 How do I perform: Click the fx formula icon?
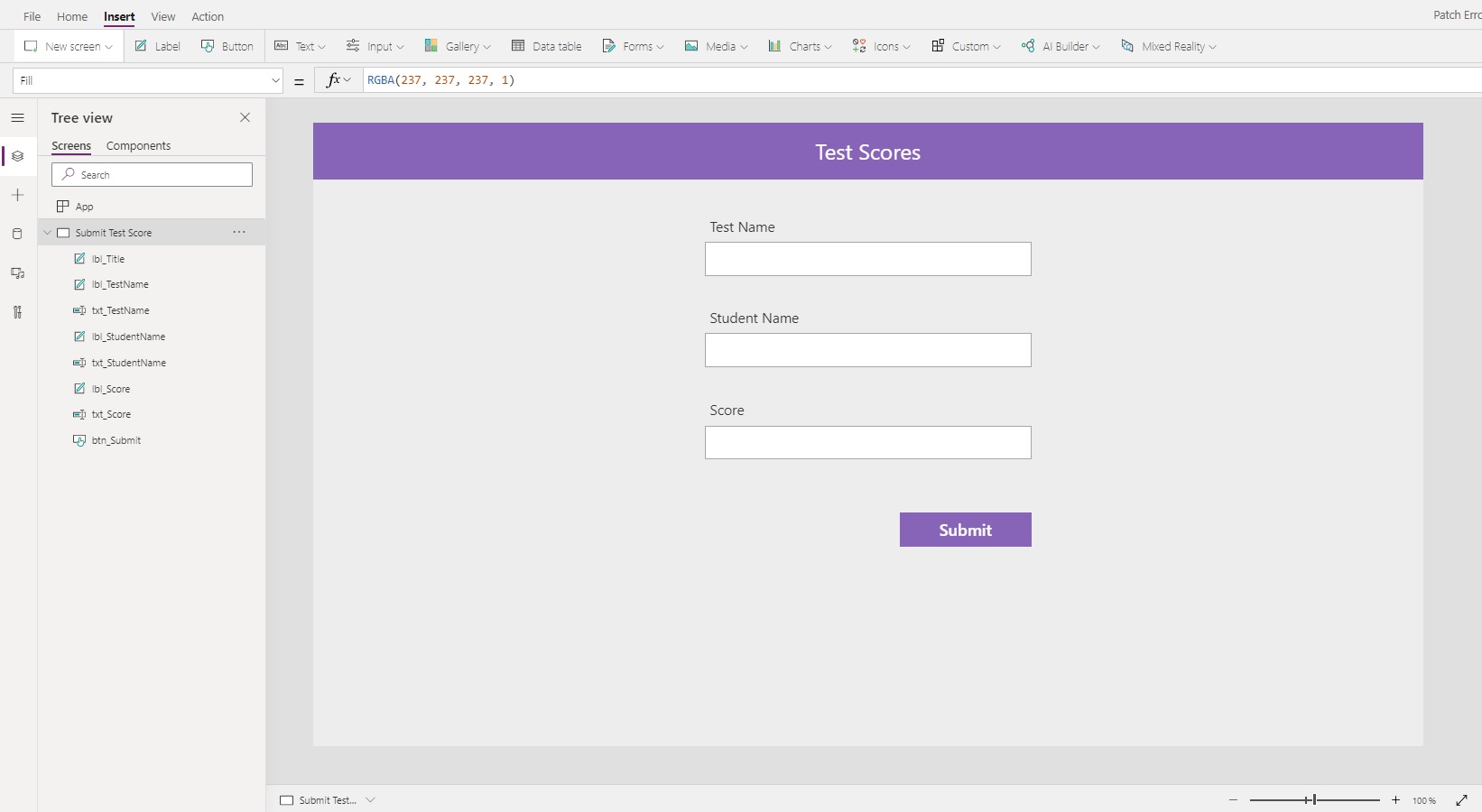pos(336,80)
